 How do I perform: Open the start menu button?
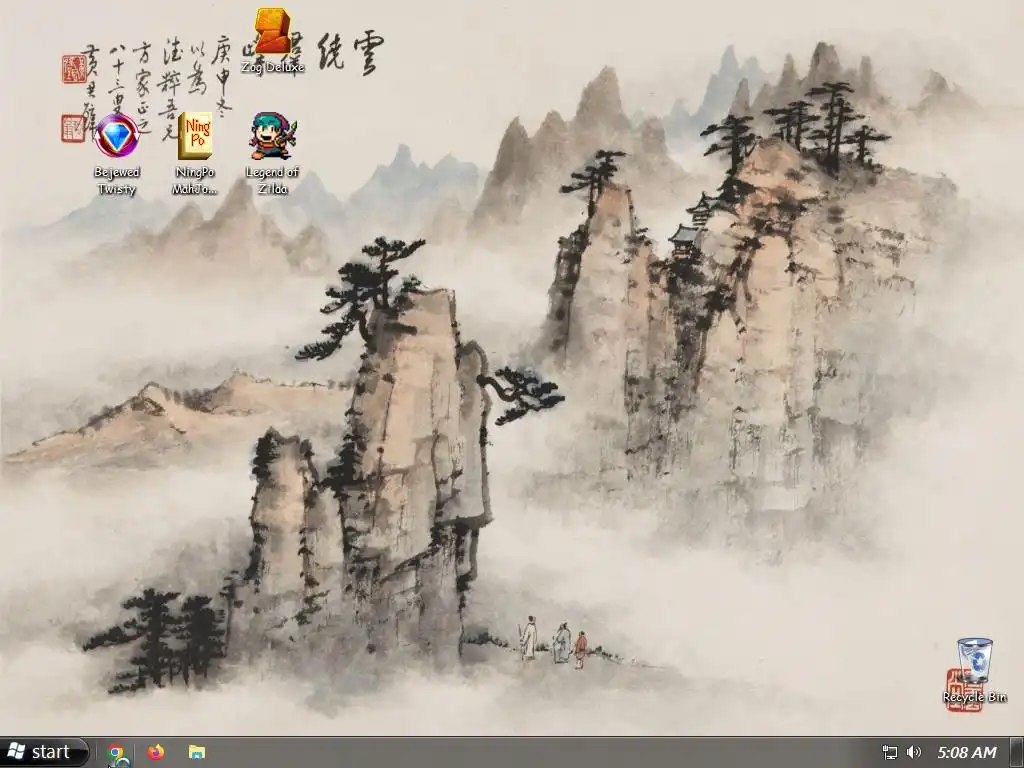coord(44,752)
